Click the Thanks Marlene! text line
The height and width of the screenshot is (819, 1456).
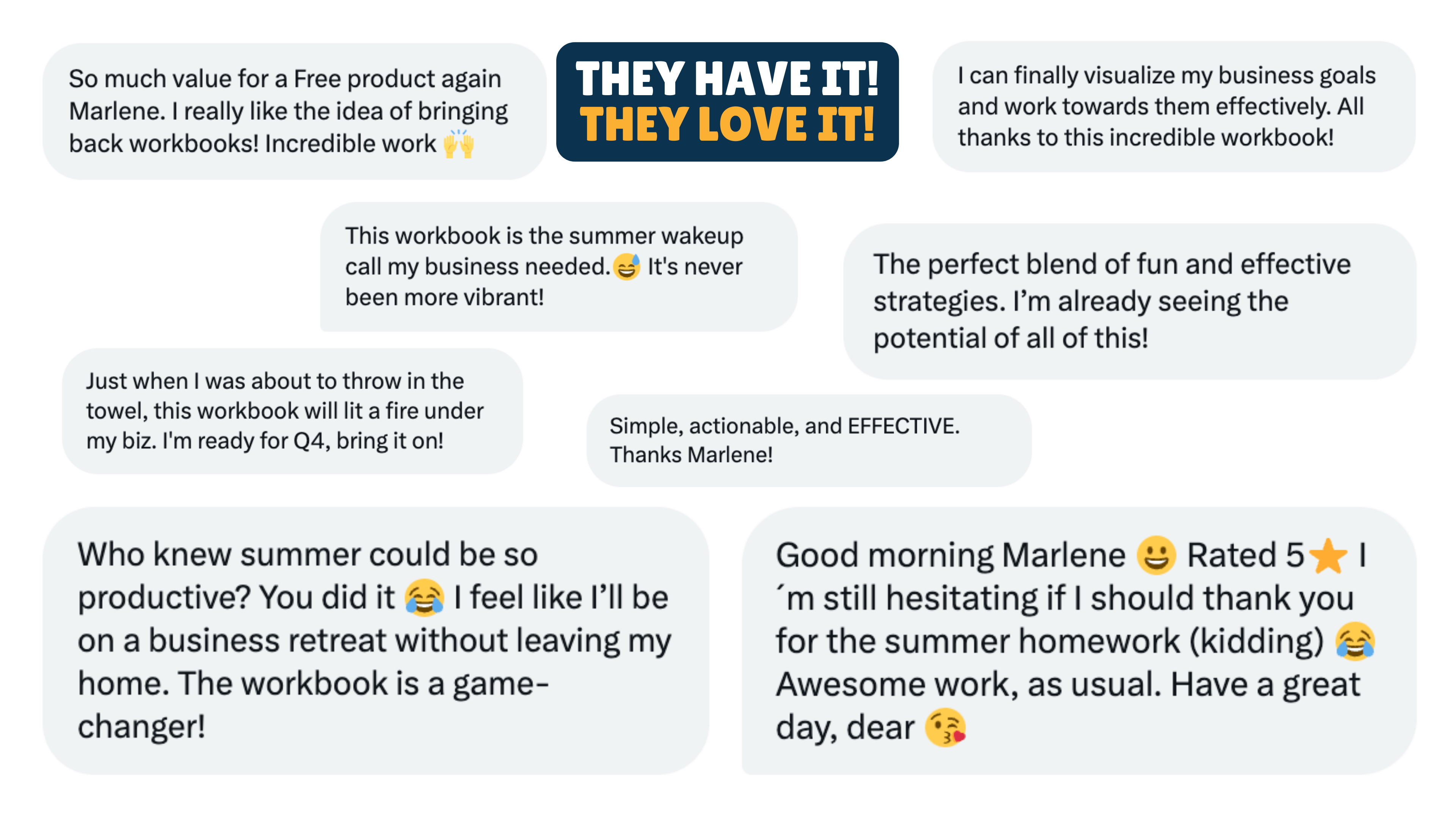coord(691,455)
